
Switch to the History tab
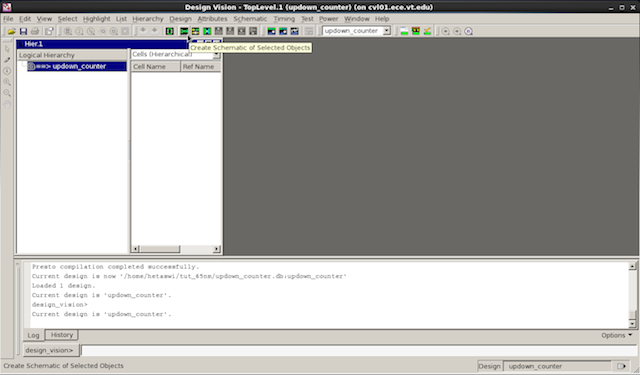coord(62,335)
